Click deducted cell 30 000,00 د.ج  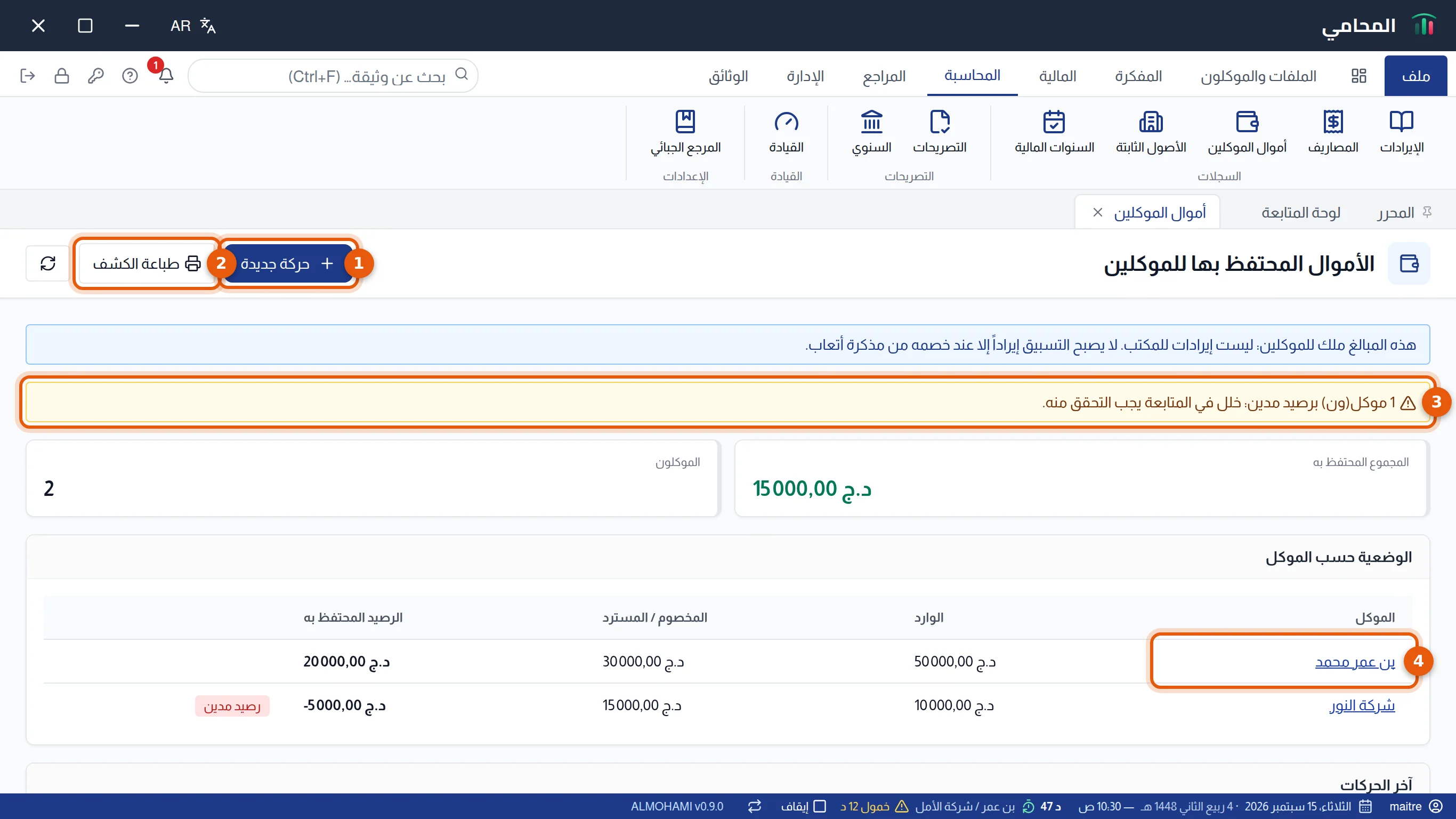click(643, 661)
